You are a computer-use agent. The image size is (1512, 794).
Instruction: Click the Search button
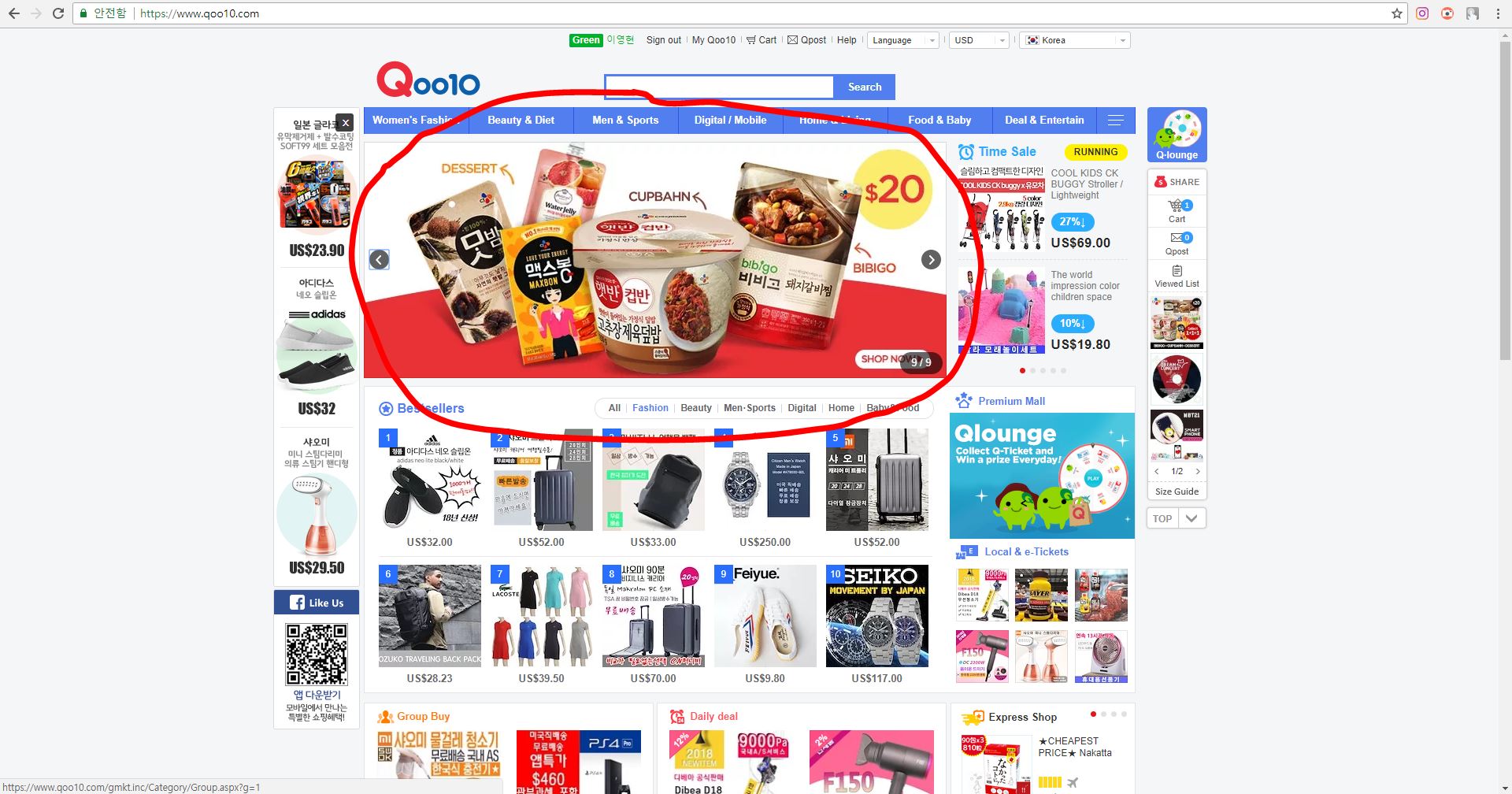(x=865, y=87)
